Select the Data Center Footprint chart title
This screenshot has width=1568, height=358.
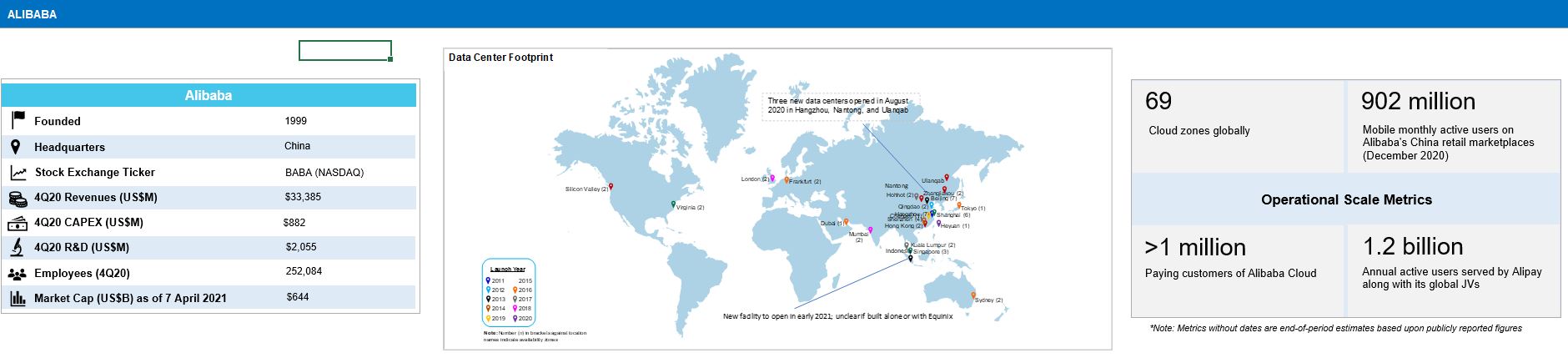pyautogui.click(x=500, y=58)
